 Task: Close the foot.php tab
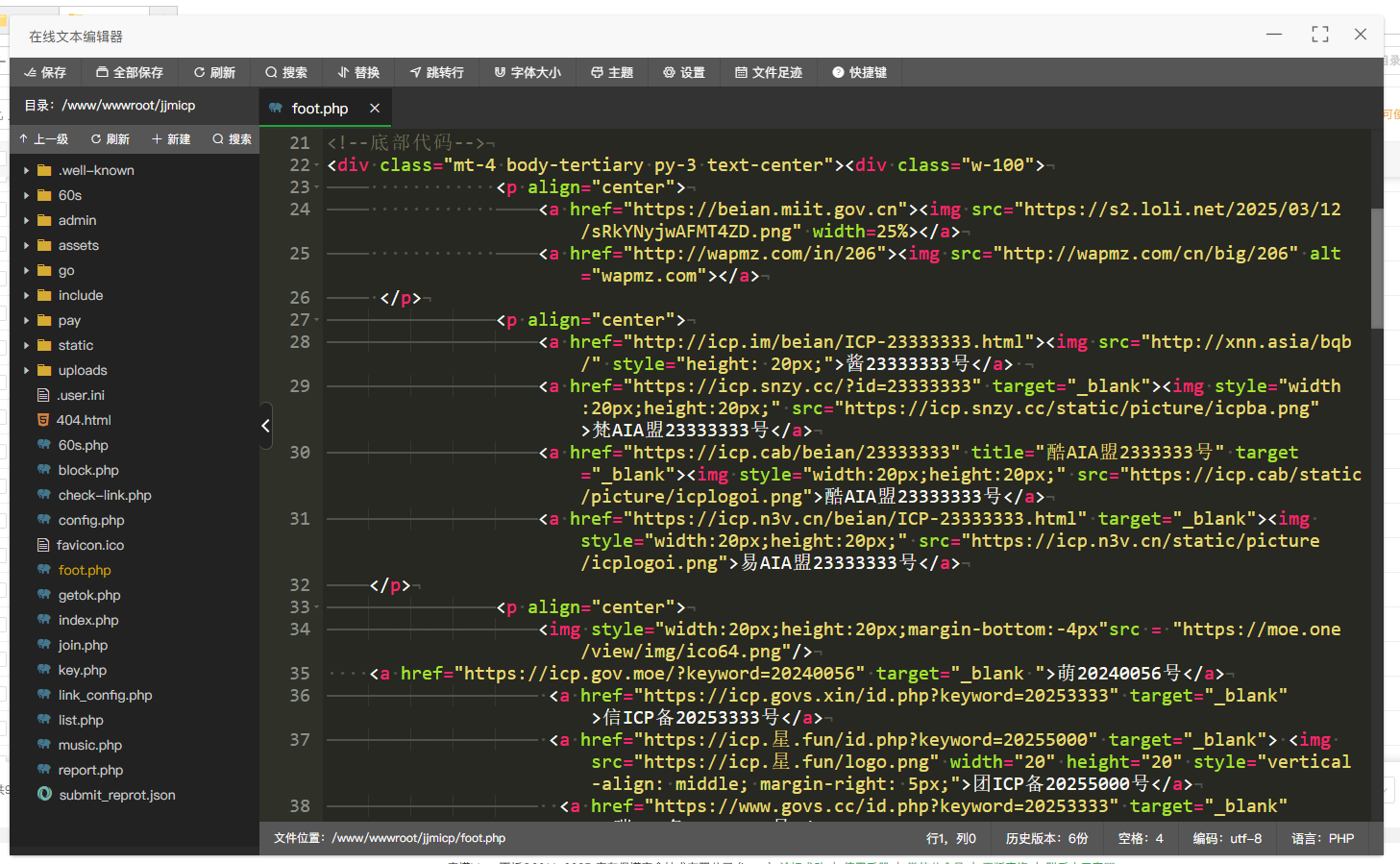coord(375,109)
